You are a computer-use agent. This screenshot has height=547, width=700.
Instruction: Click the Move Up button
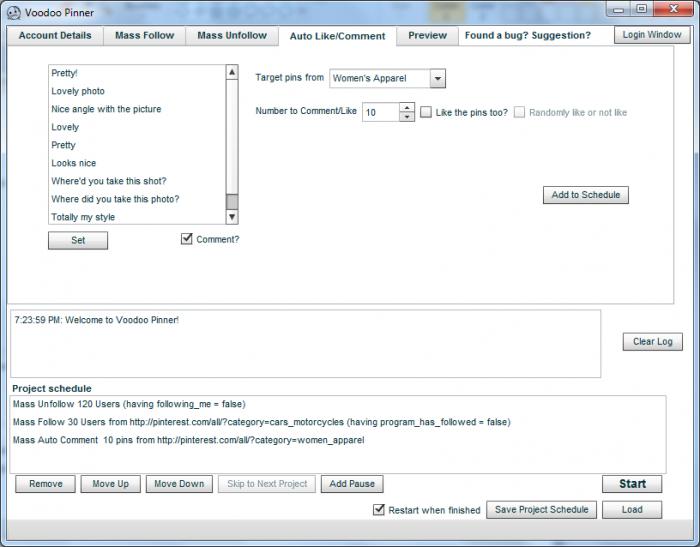coord(110,484)
